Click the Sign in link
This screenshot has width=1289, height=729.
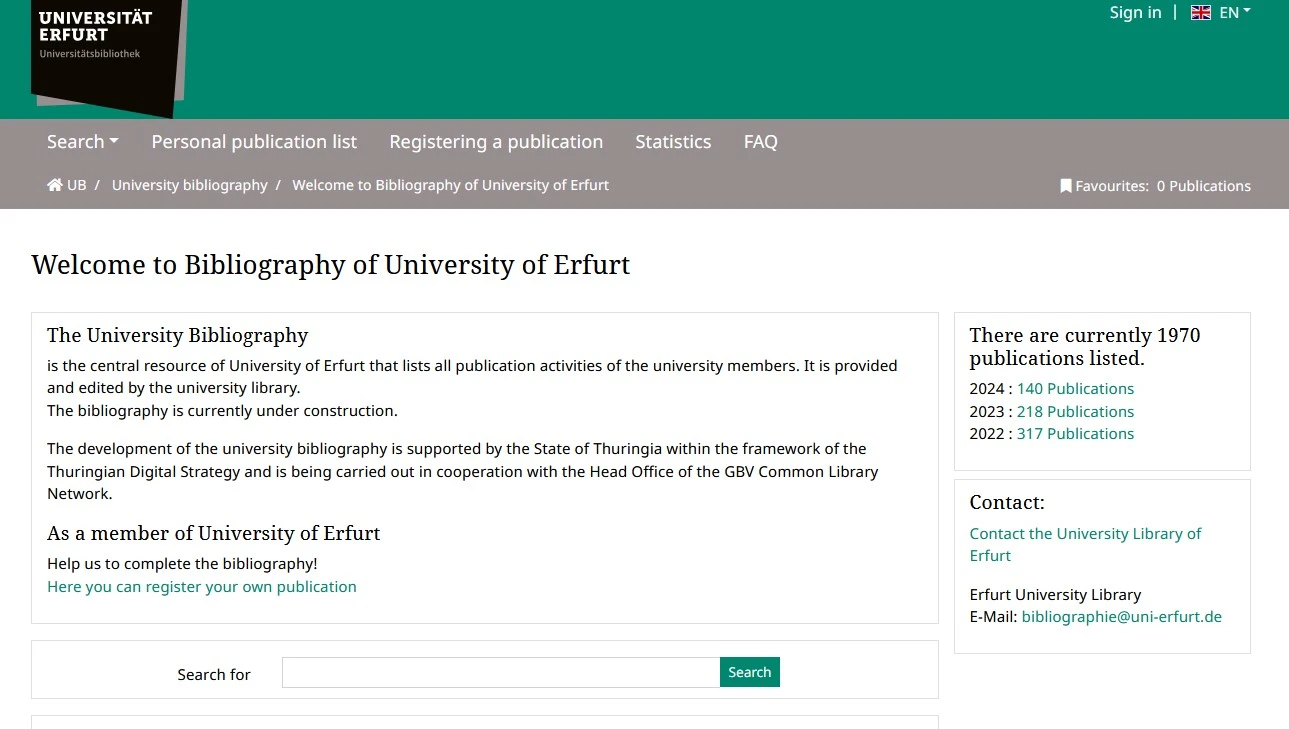(1135, 13)
